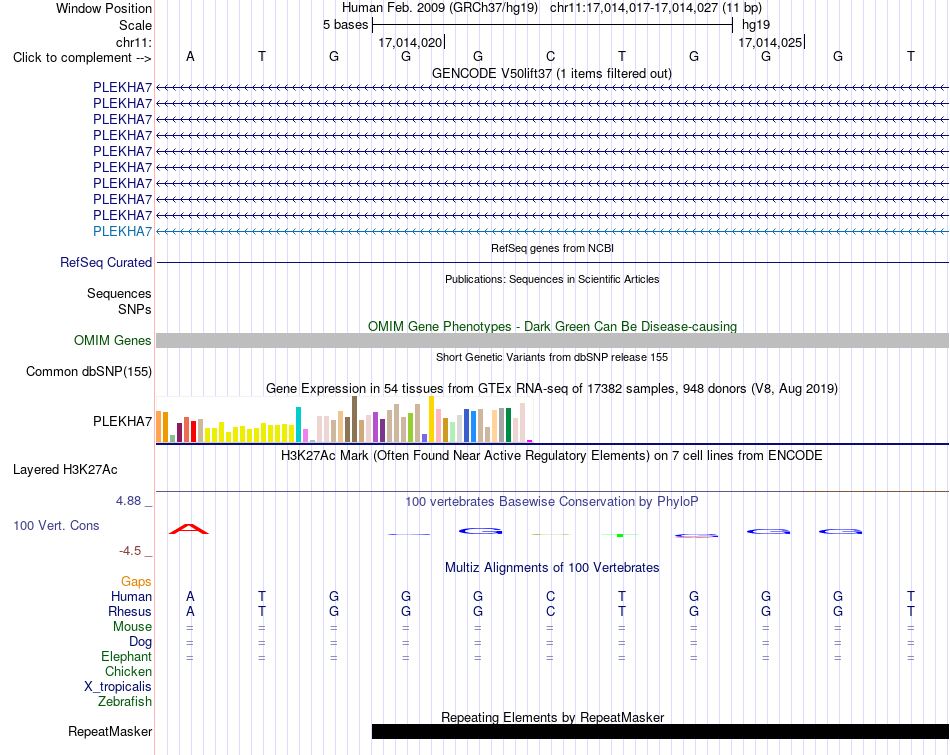The height and width of the screenshot is (755, 950).
Task: Select the Rhesus alignment row label
Action: pos(130,611)
